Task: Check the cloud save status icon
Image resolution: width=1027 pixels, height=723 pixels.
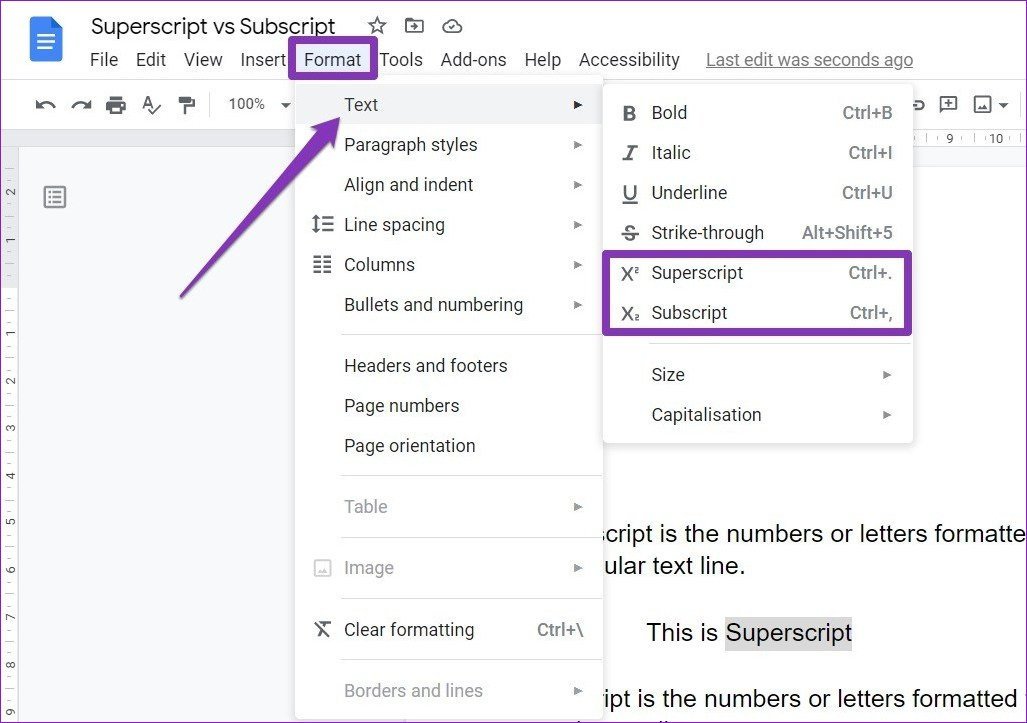Action: tap(452, 26)
